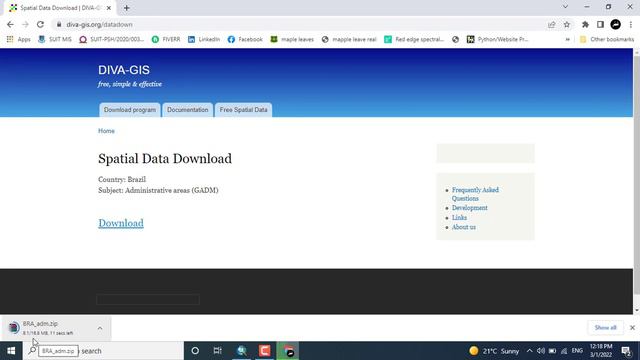Open the Python/Website Pr... bookmark

(x=498, y=39)
